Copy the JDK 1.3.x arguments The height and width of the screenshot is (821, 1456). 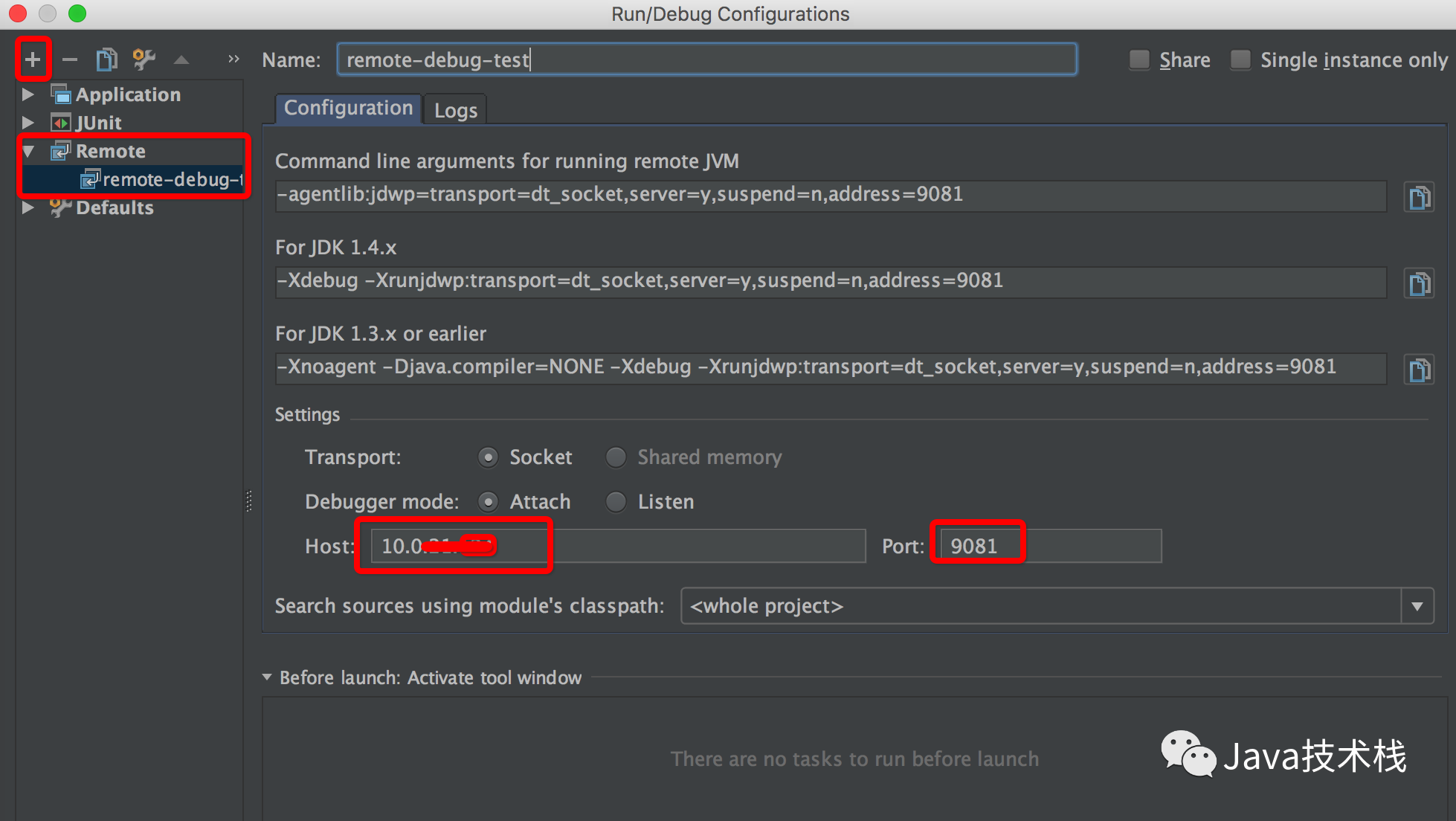click(x=1419, y=370)
